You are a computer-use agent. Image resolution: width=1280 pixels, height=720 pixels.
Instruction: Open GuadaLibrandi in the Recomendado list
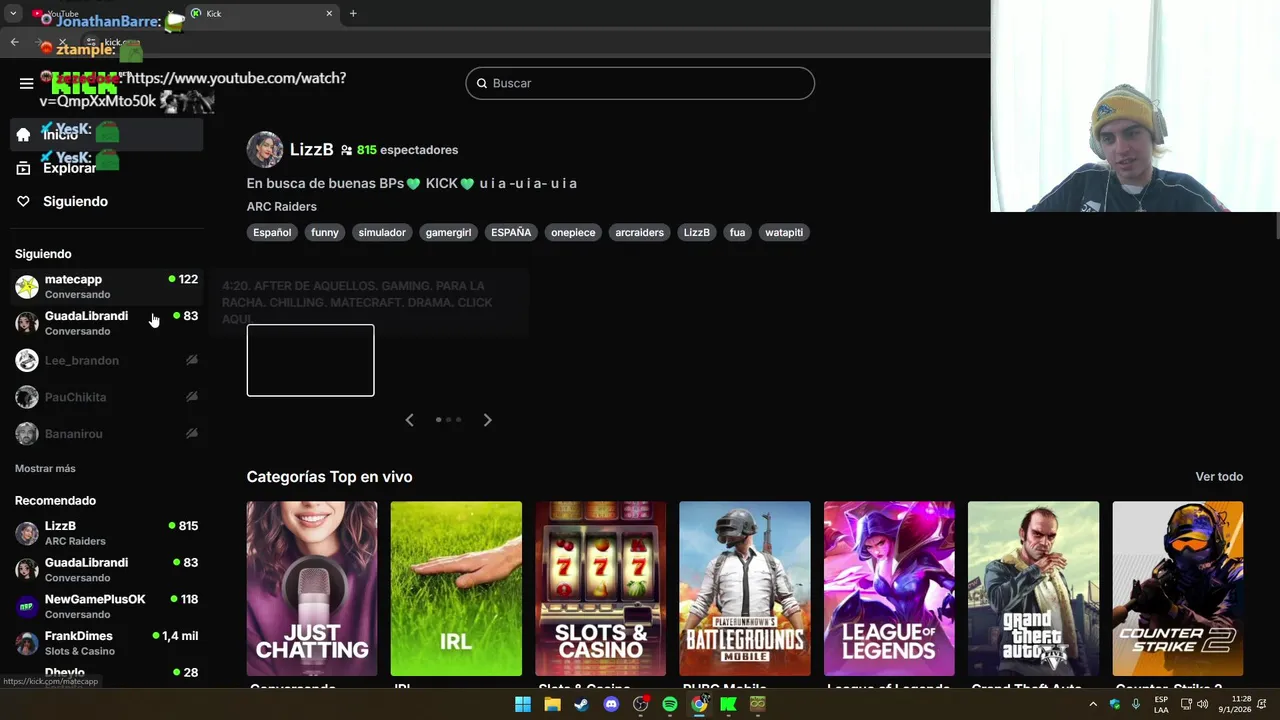point(106,570)
